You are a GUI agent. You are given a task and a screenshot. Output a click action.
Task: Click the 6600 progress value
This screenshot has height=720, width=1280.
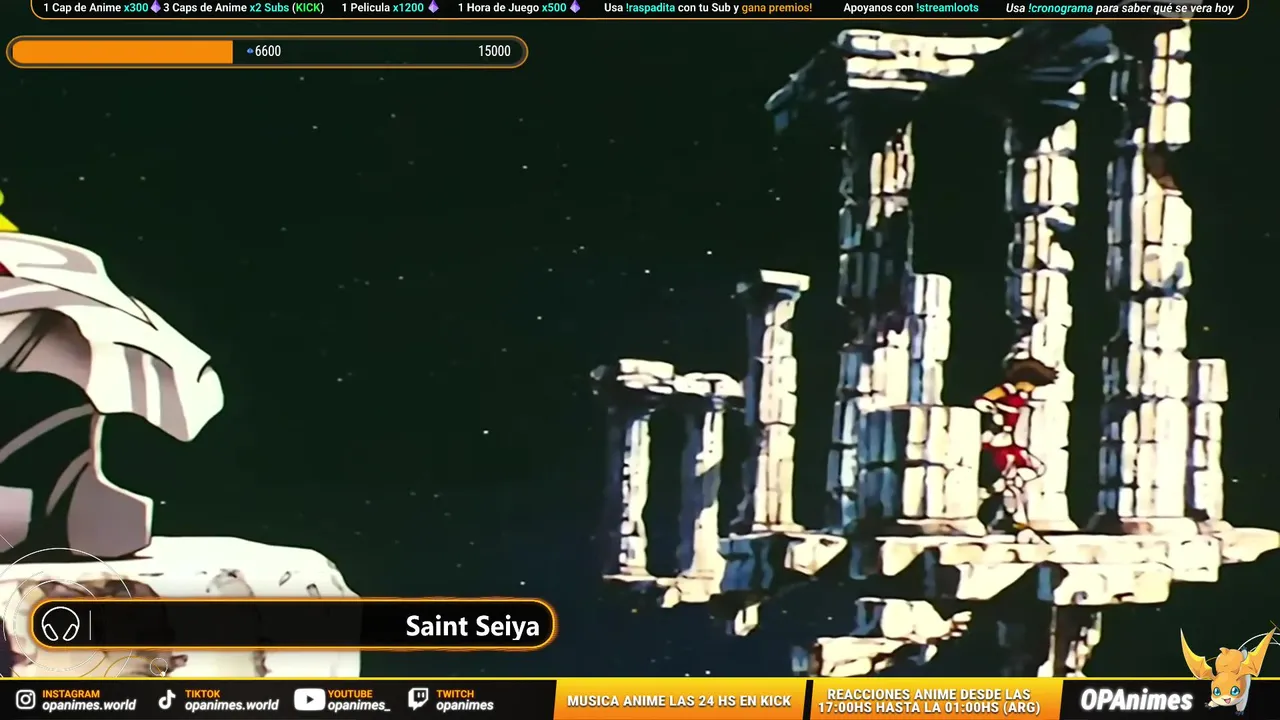tap(268, 51)
